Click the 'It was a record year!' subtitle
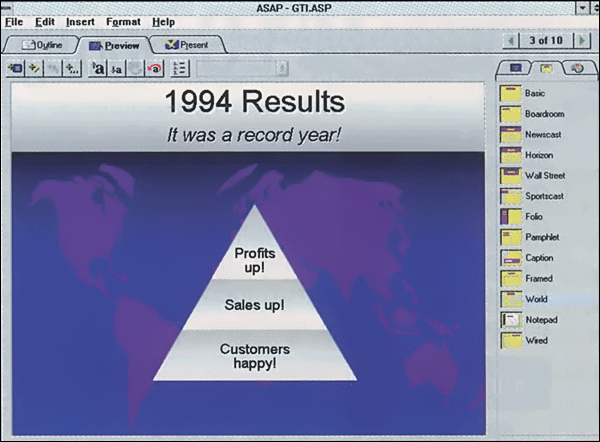The height and width of the screenshot is (442, 600). (x=254, y=135)
